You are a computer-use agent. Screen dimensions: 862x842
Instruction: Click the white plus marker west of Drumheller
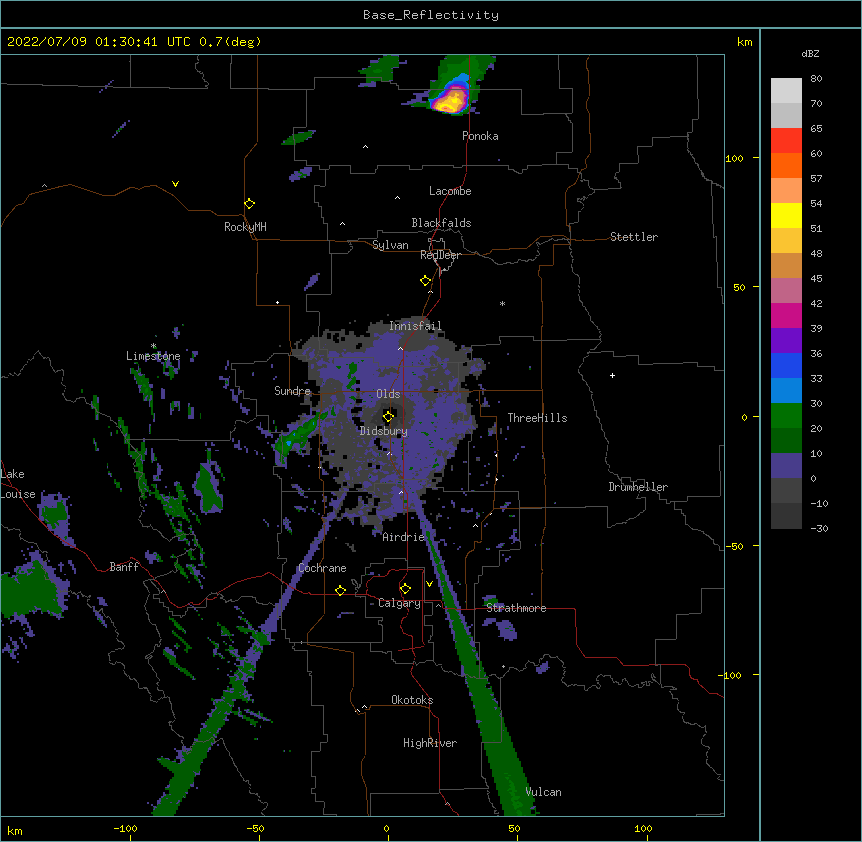coord(612,375)
